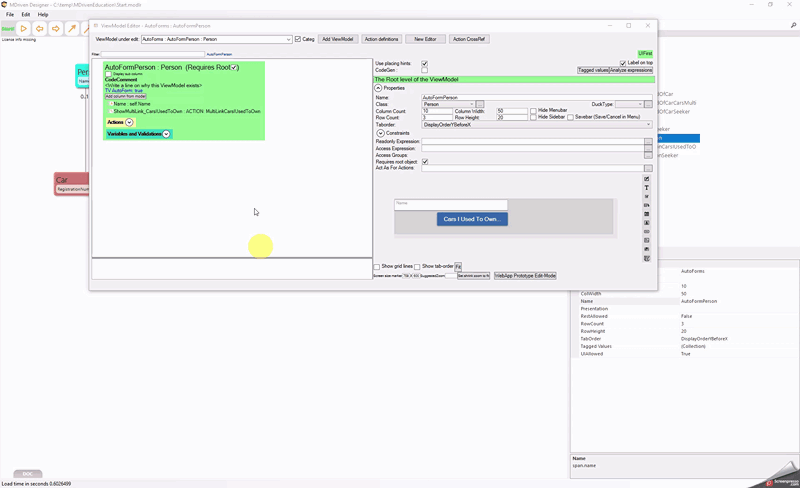
Task: Click the ellipsis button beside Readonly Expression
Action: coord(648,142)
